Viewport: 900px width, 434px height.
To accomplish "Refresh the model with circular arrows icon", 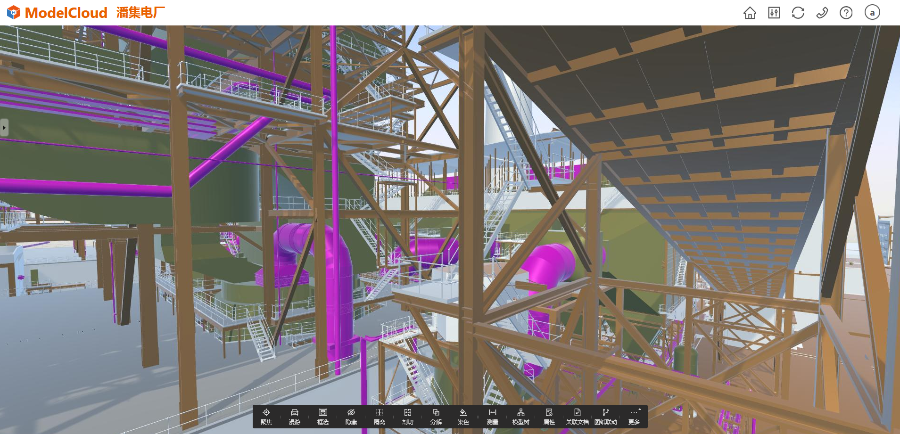I will [x=798, y=13].
